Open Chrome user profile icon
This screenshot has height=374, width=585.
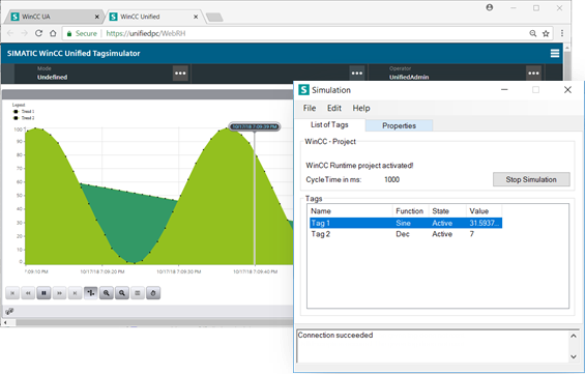pos(489,7)
